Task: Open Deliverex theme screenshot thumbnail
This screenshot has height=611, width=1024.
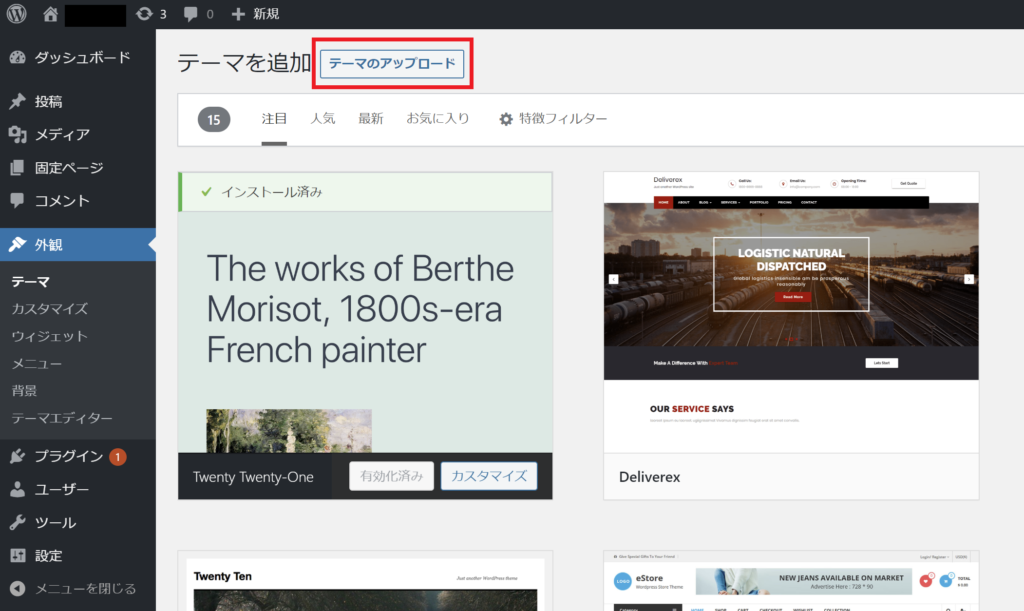Action: [x=791, y=312]
